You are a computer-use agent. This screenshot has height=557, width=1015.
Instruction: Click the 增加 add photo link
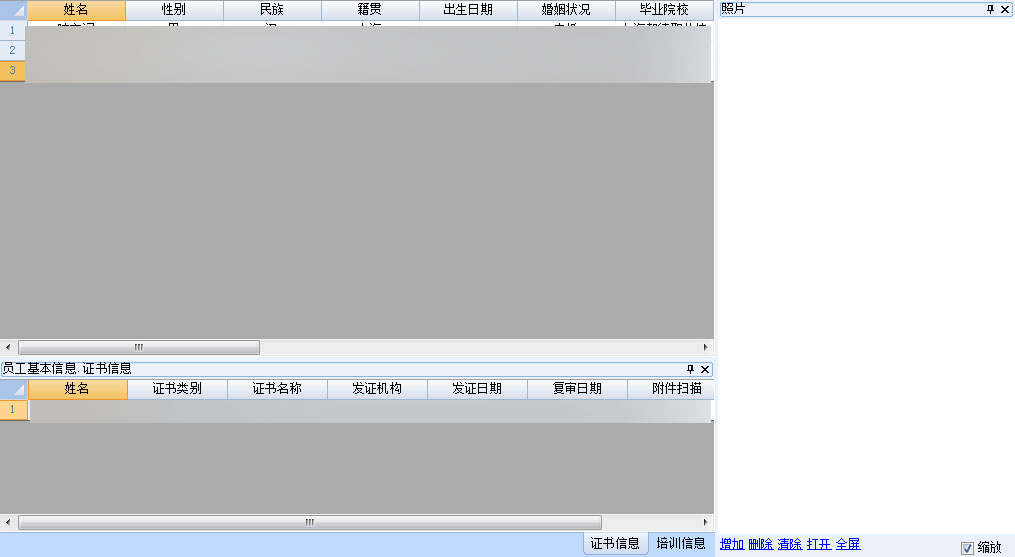coord(731,544)
